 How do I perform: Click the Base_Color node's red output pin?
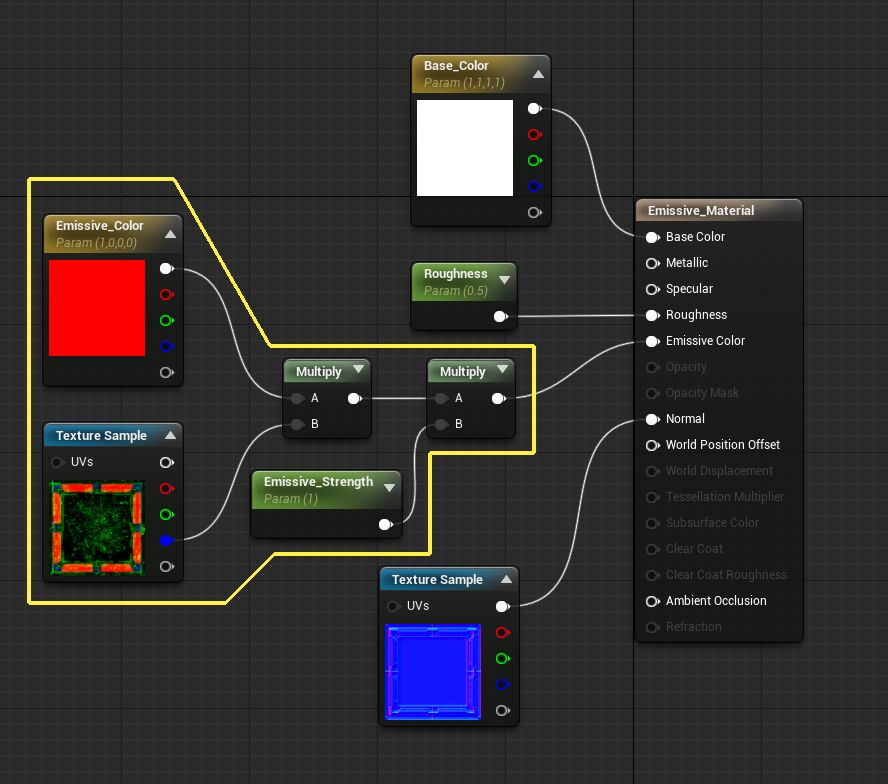pyautogui.click(x=534, y=135)
